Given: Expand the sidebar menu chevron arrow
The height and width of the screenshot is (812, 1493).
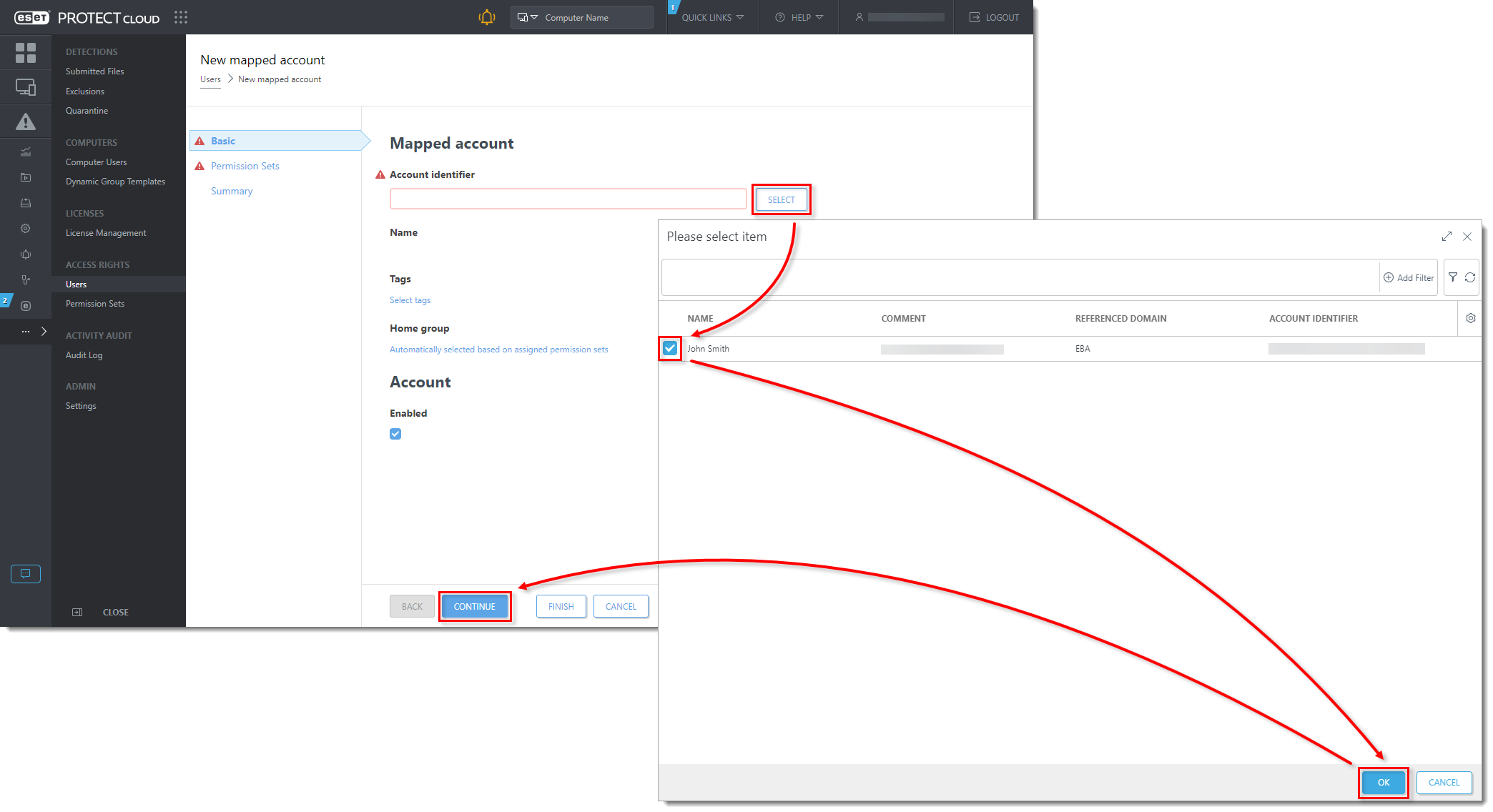Looking at the screenshot, I should (44, 332).
